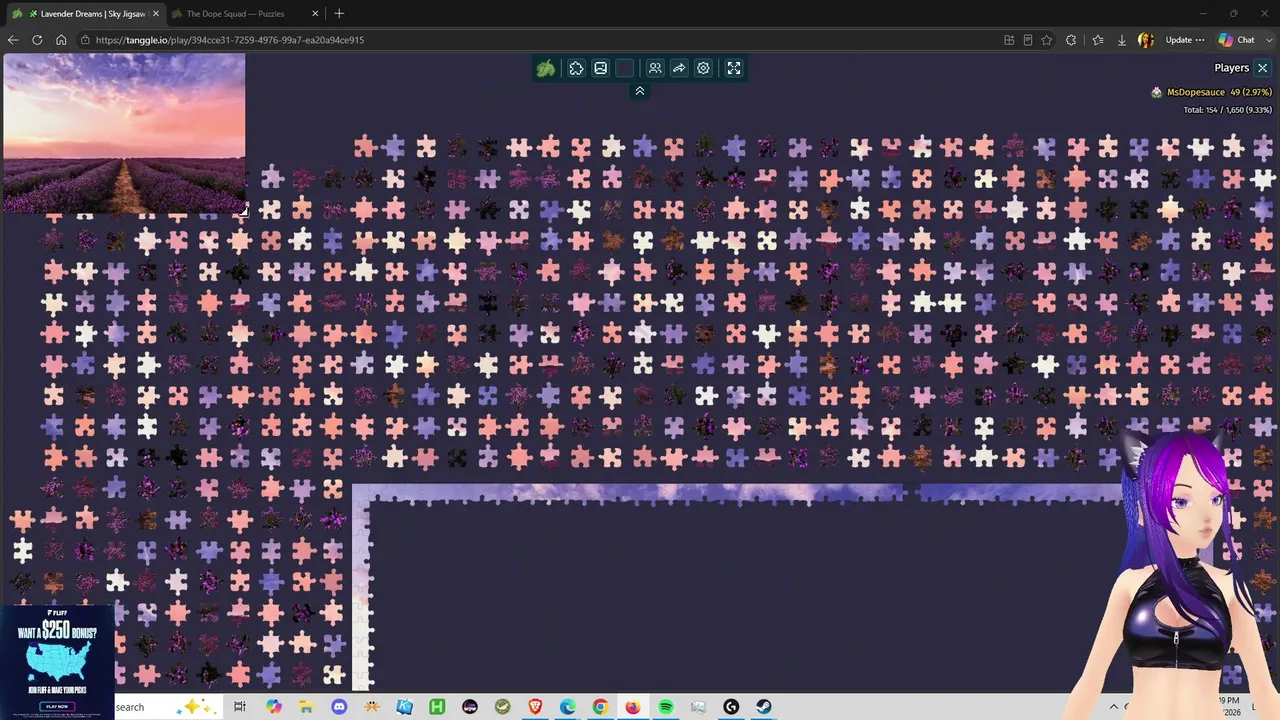Close The Dope Squad tab
This screenshot has width=1280, height=720.
(315, 14)
